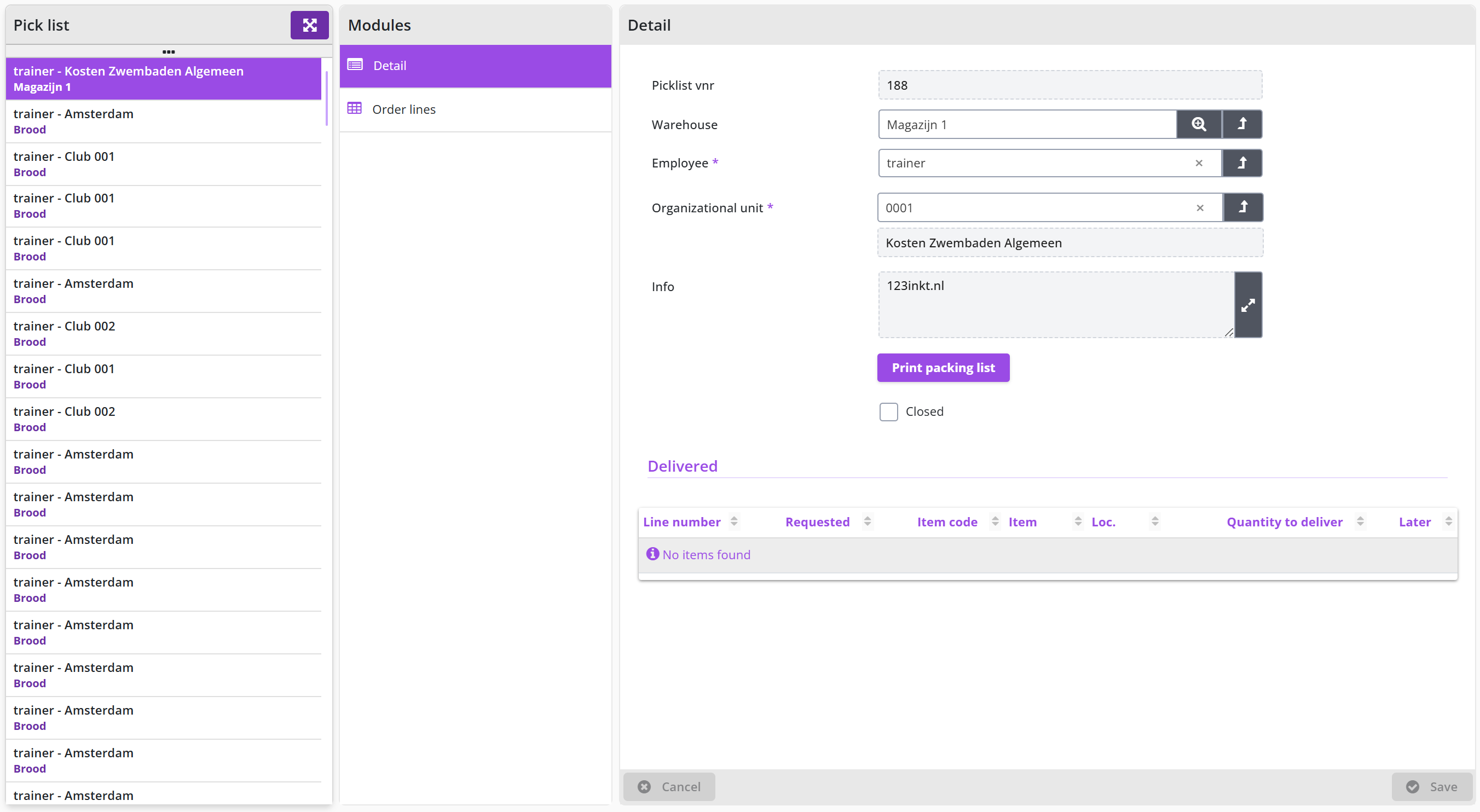Click the Save button
Image resolution: width=1480 pixels, height=812 pixels.
tap(1432, 786)
